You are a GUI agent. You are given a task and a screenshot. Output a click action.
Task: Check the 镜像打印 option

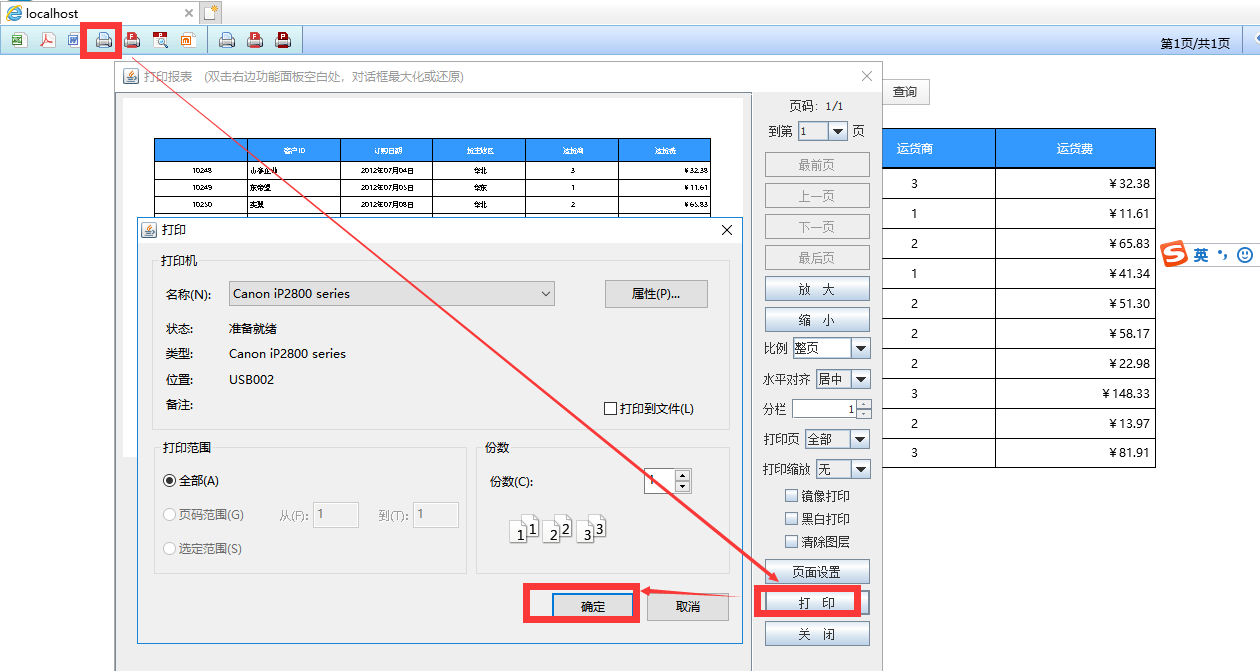click(x=792, y=496)
